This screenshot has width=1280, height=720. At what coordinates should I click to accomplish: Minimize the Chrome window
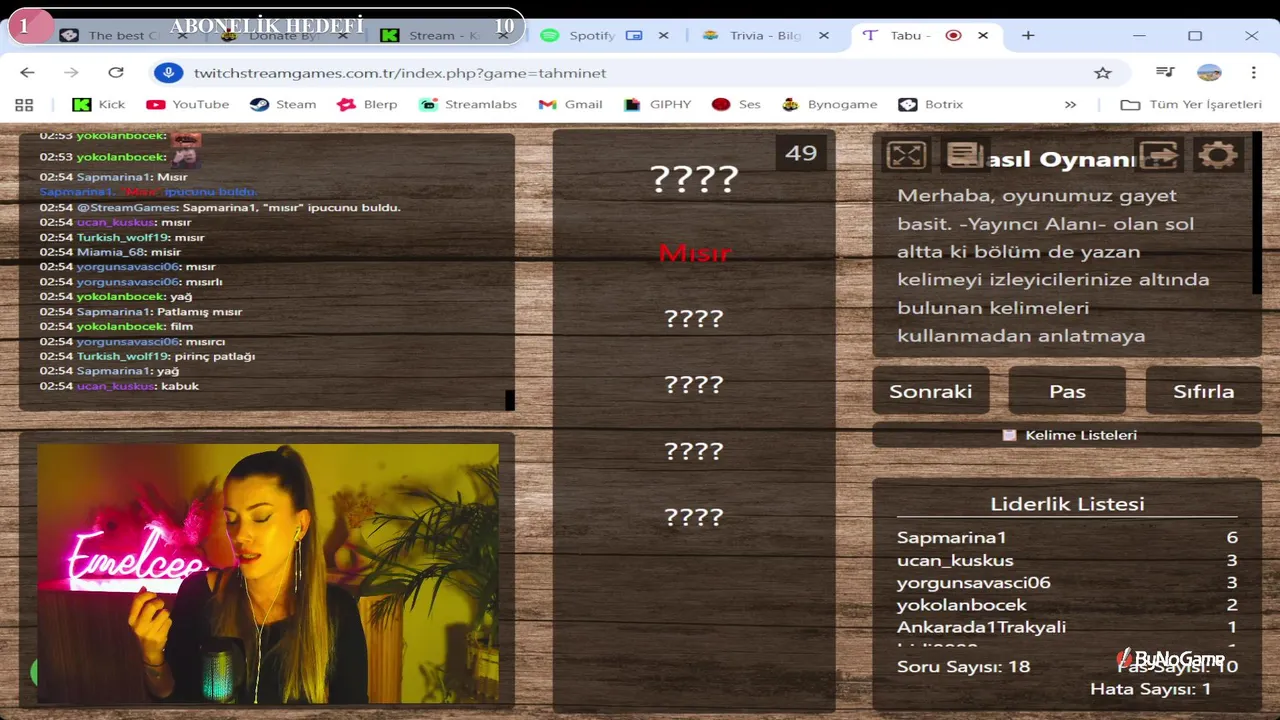tap(1139, 35)
